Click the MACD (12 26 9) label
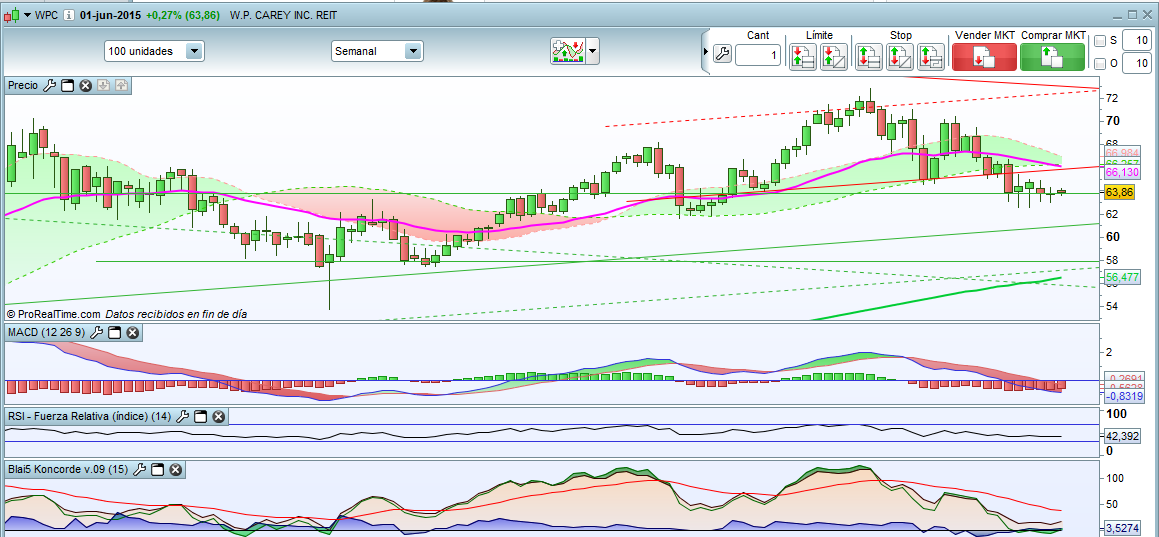1159x537 pixels. pyautogui.click(x=46, y=333)
